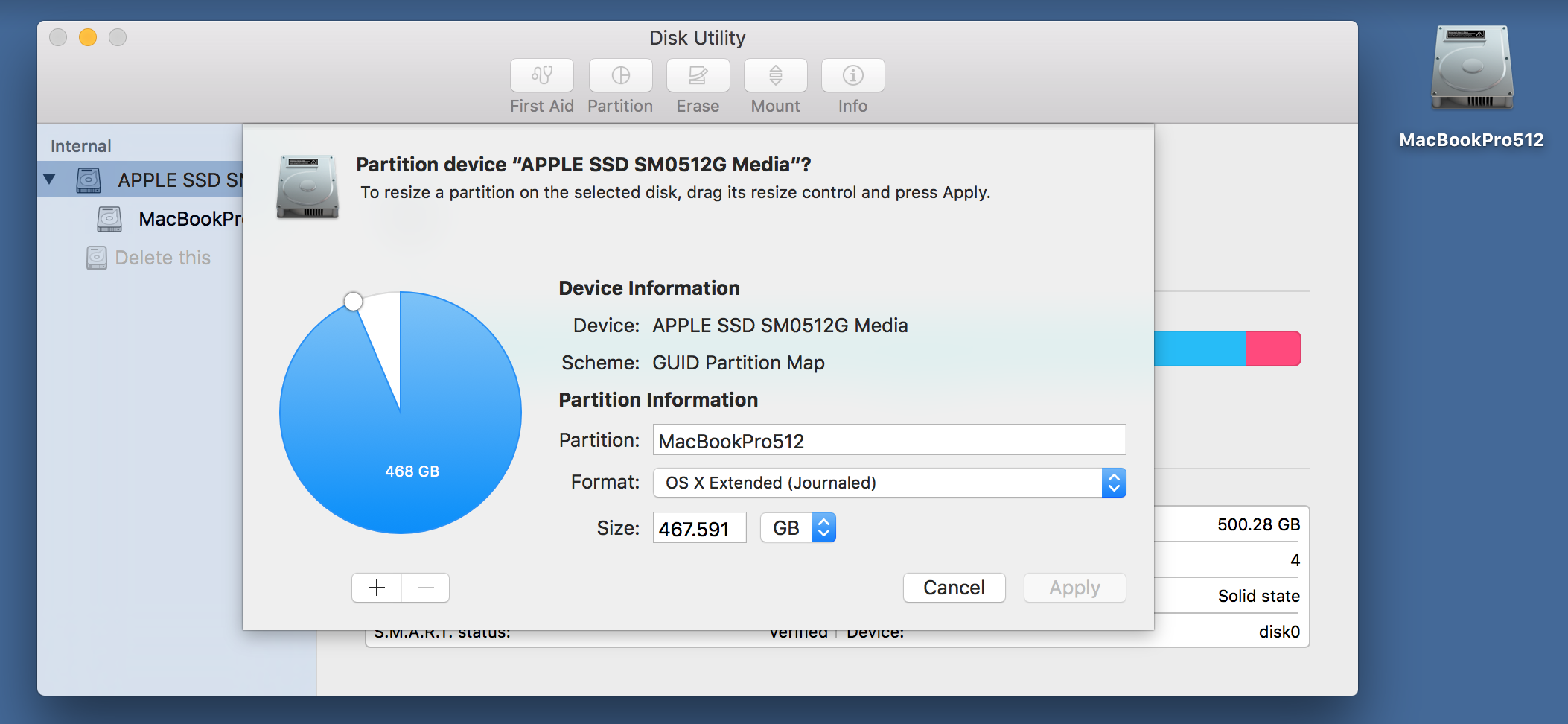Click the Erase toolbar icon

click(x=698, y=75)
